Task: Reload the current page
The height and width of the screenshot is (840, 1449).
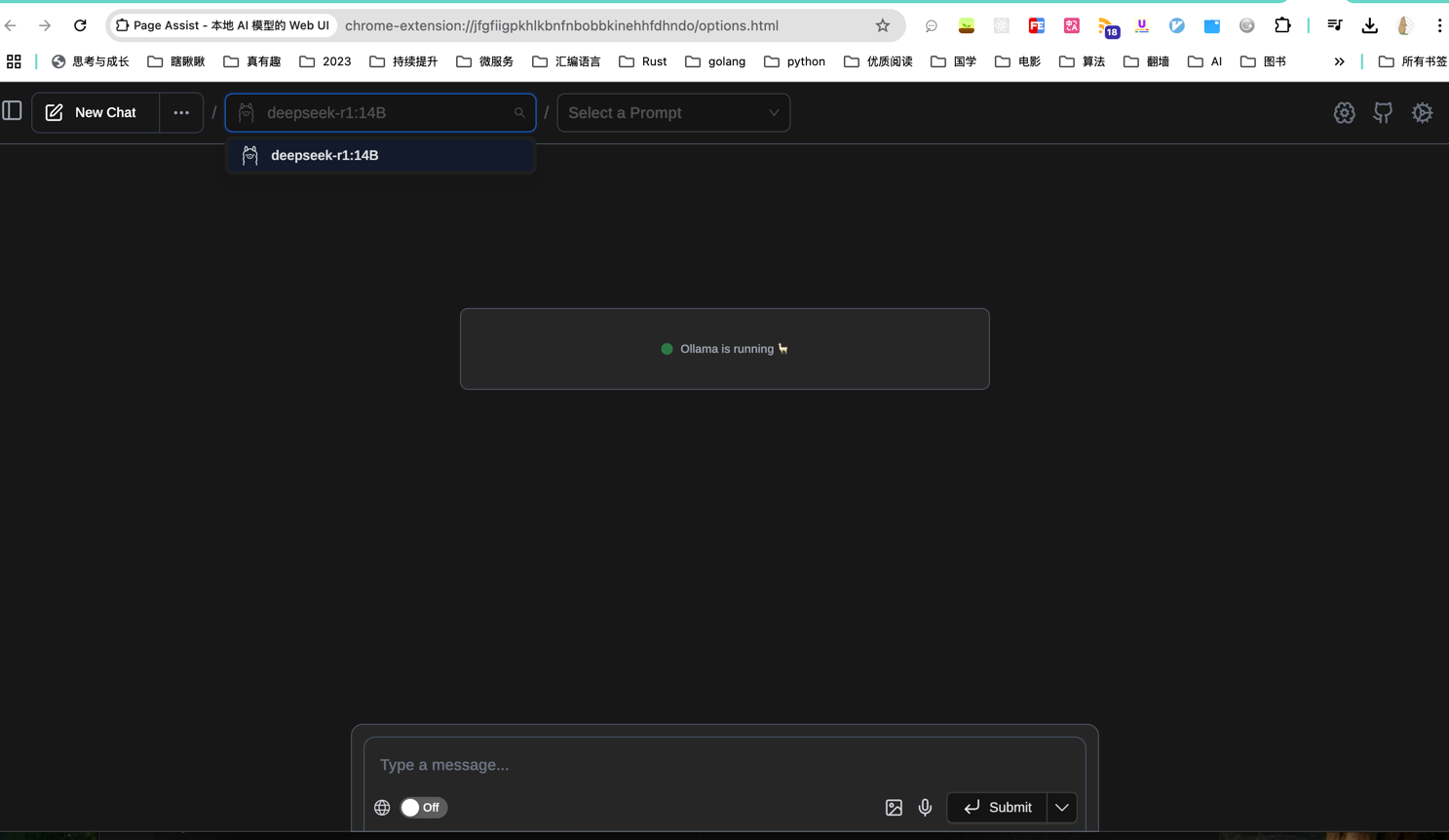Action: [80, 25]
